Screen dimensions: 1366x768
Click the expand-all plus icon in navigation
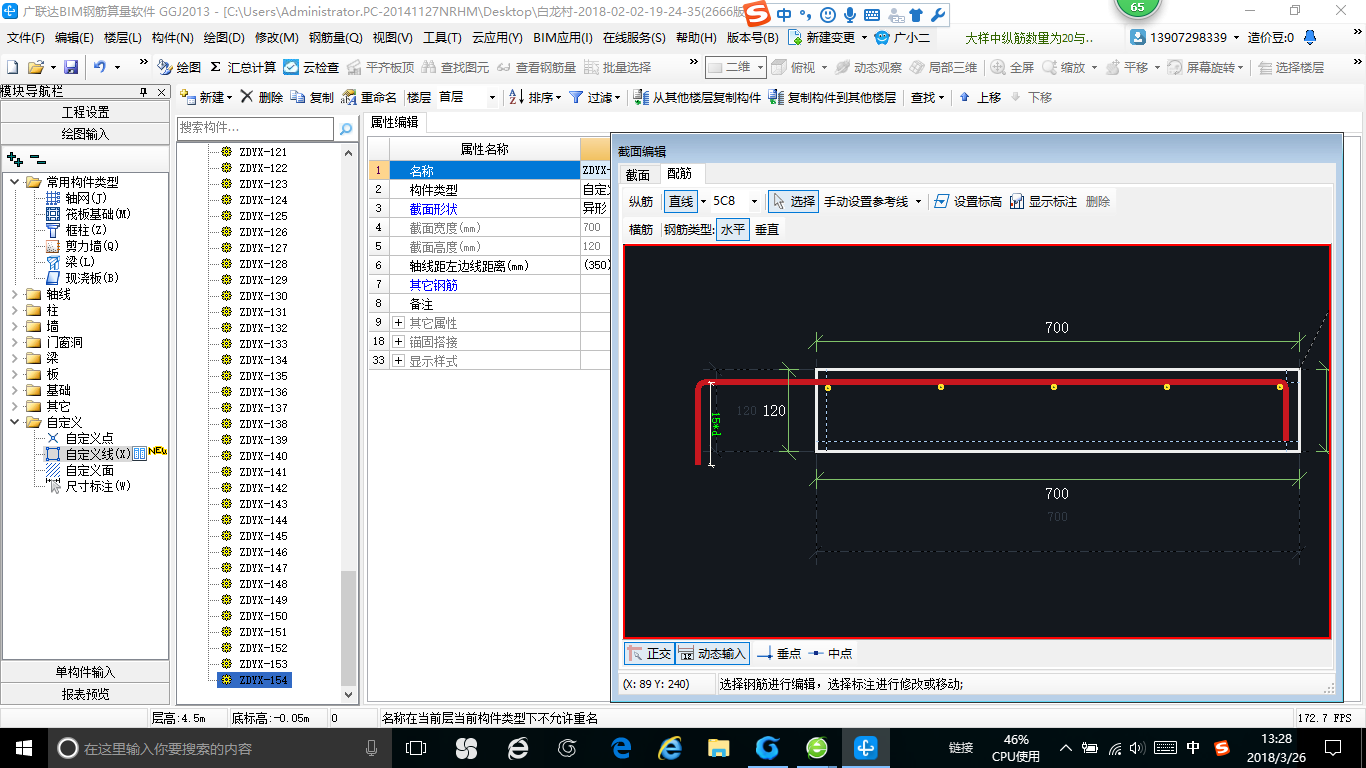[15, 158]
